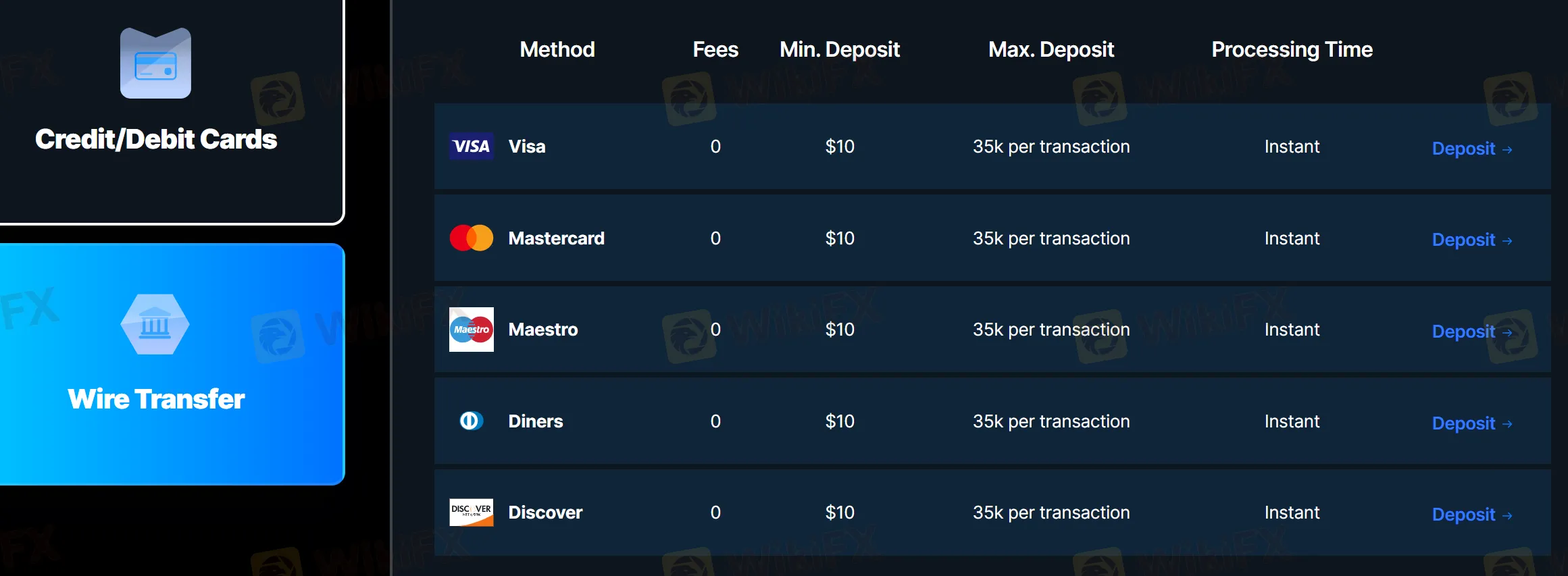1568x576 pixels.
Task: Click the Diners Club logo icon
Action: click(471, 421)
